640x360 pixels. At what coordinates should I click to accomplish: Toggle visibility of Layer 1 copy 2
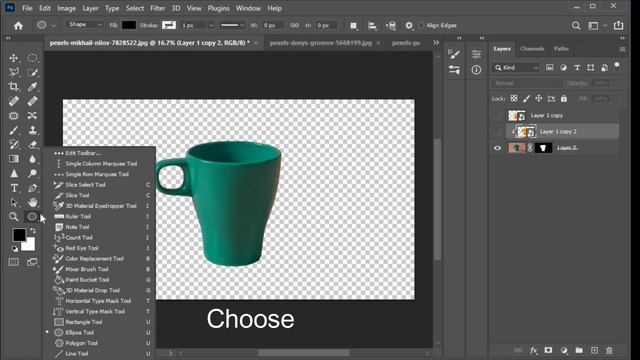coord(497,131)
